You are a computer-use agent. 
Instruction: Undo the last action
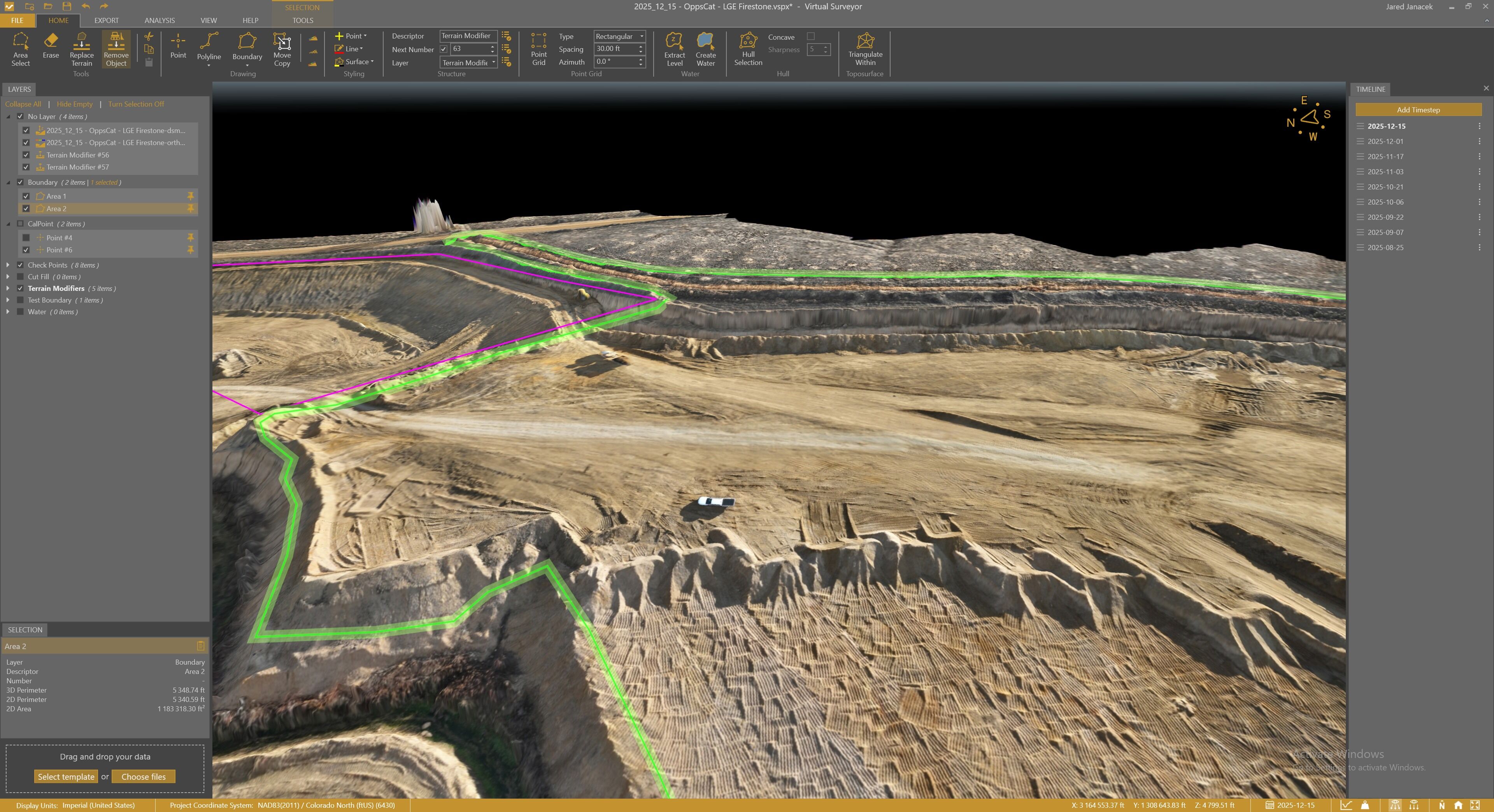click(x=86, y=6)
